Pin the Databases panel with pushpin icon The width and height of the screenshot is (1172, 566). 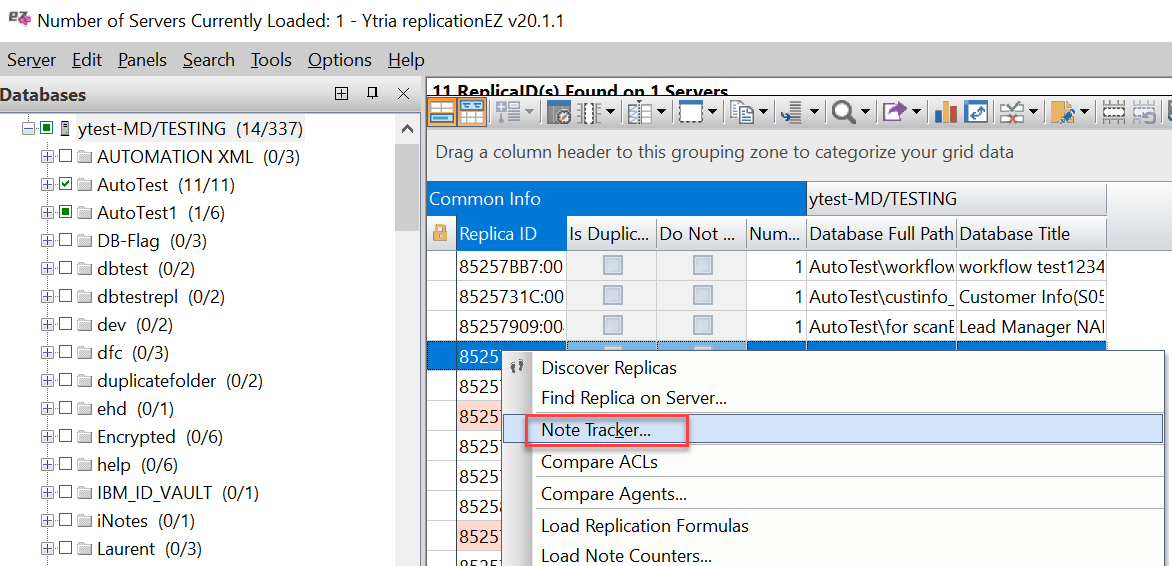pos(372,94)
